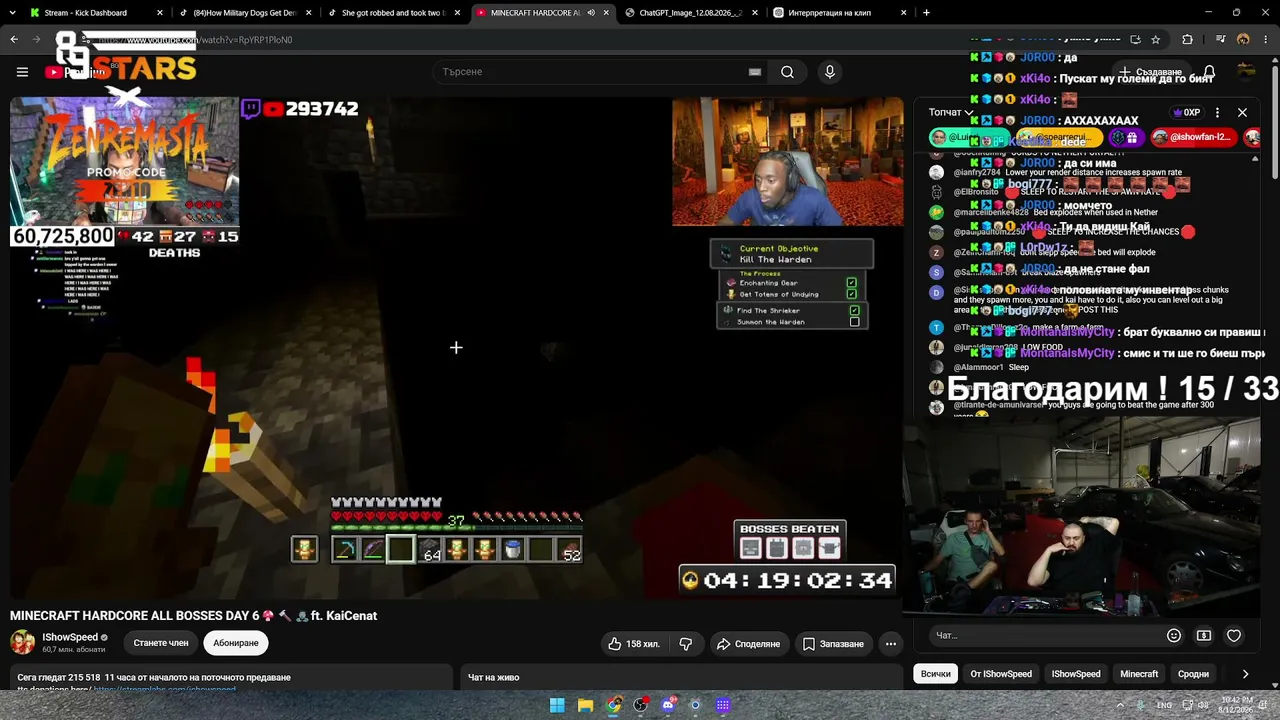Select the От IShowSpeed filter chip
Image resolution: width=1280 pixels, height=720 pixels.
click(x=1001, y=674)
